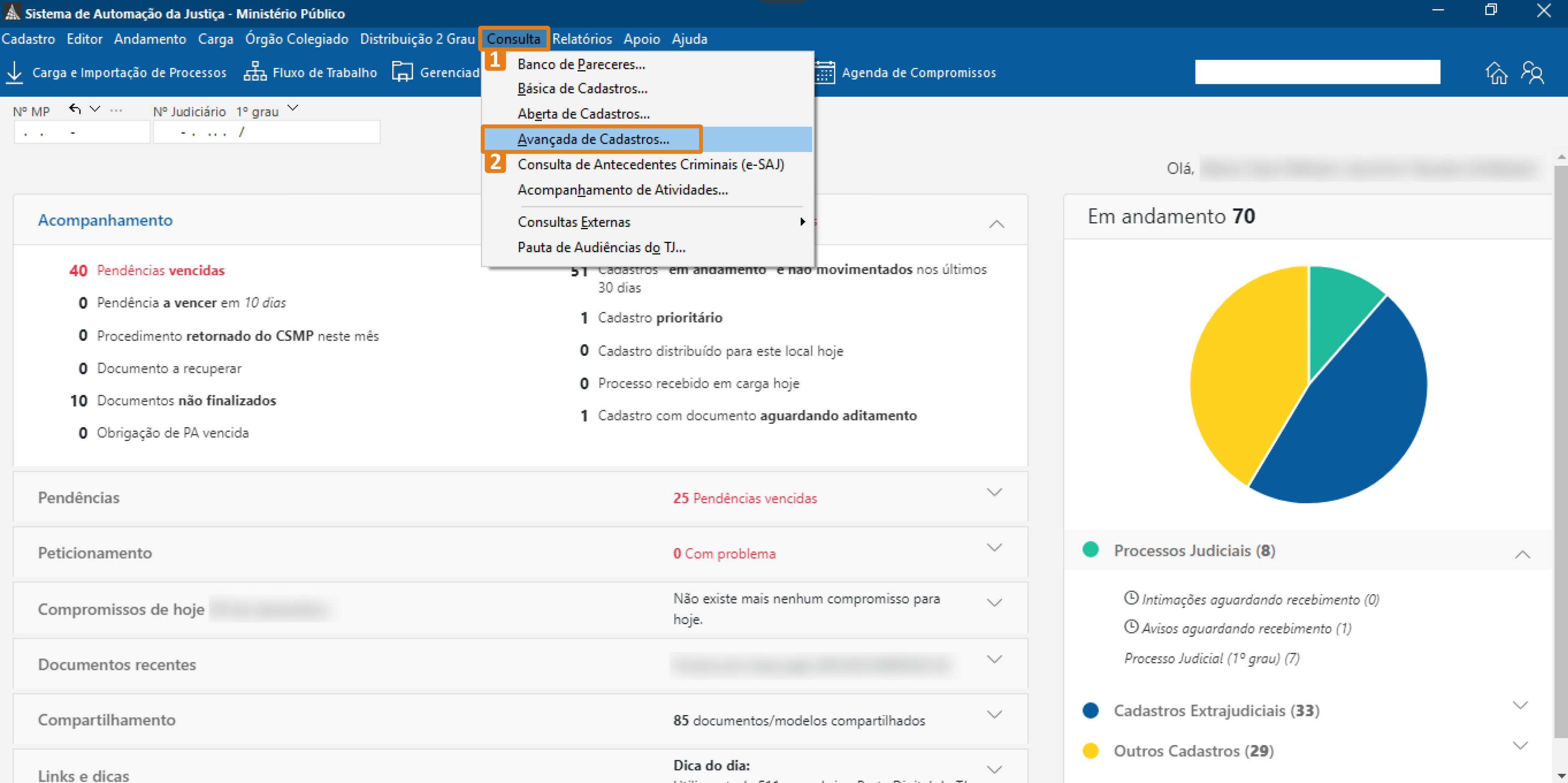The image size is (1568, 783).
Task: Collapse the Processos Judiciais group
Action: (1524, 554)
